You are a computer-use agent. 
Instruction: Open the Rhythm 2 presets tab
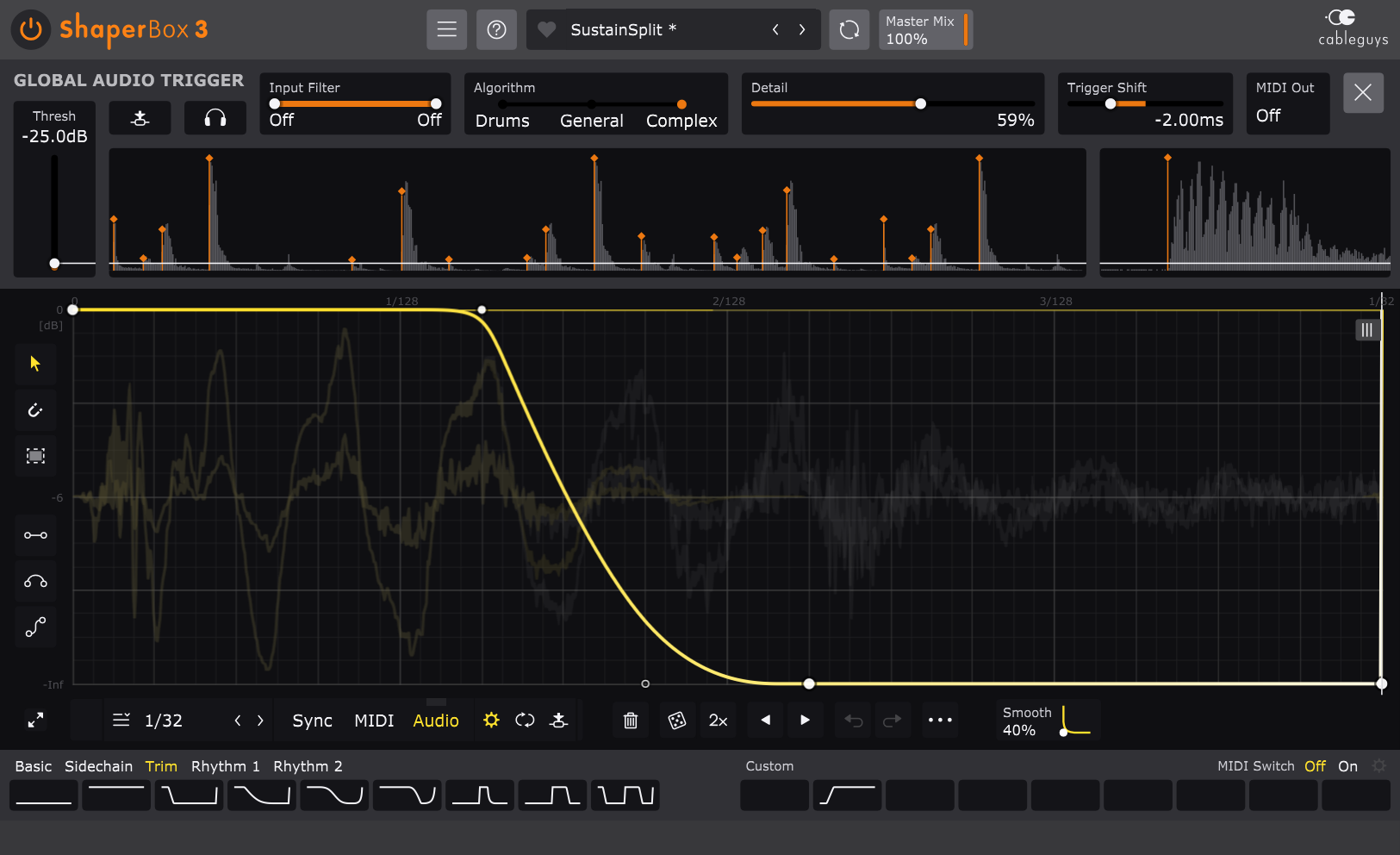(x=308, y=766)
